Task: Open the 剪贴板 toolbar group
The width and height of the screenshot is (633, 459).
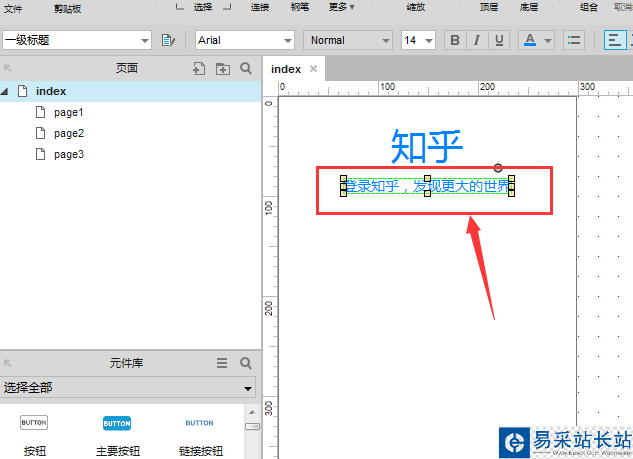Action: 68,8
